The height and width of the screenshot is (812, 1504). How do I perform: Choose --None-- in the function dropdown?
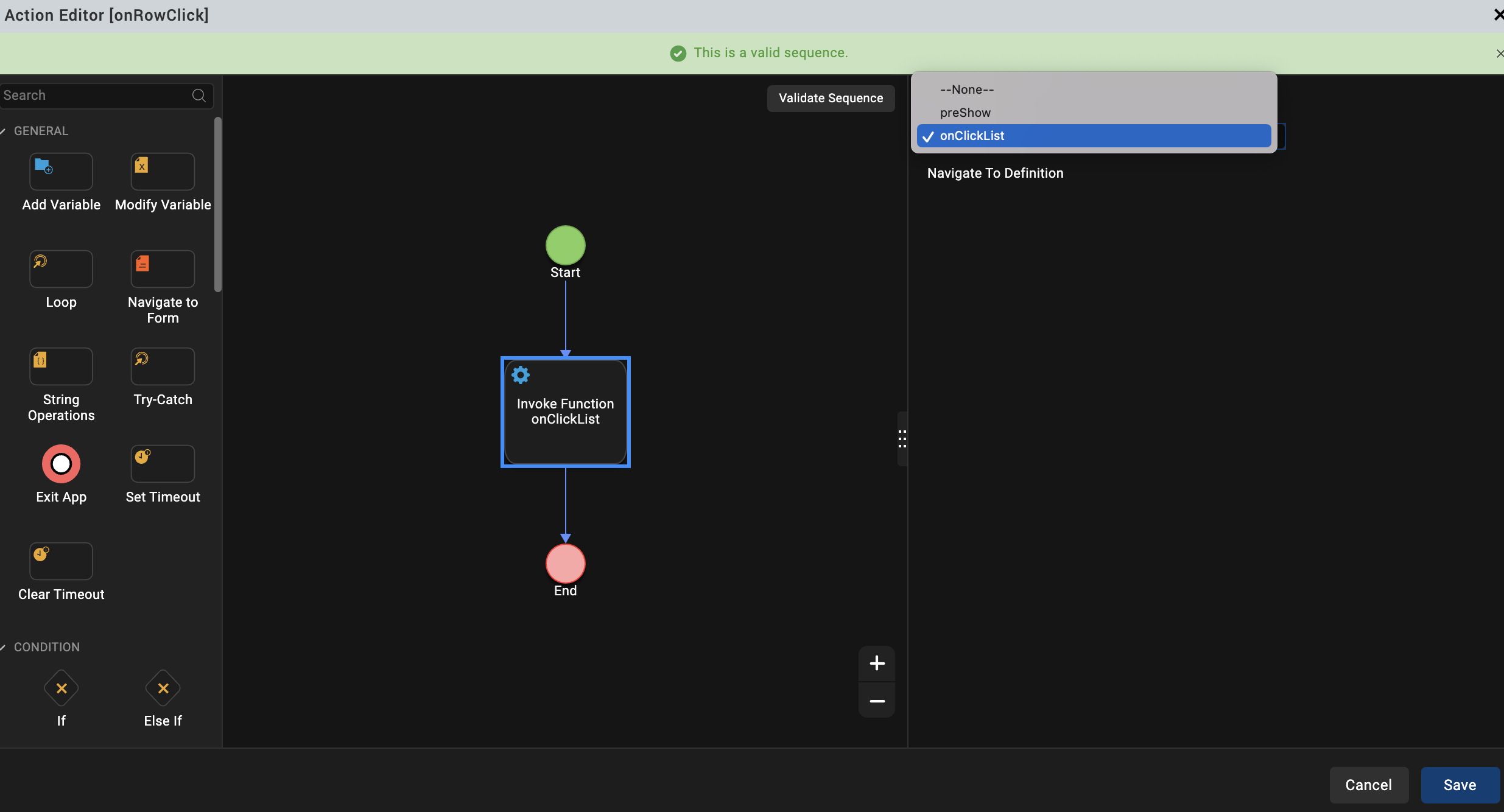coord(967,89)
